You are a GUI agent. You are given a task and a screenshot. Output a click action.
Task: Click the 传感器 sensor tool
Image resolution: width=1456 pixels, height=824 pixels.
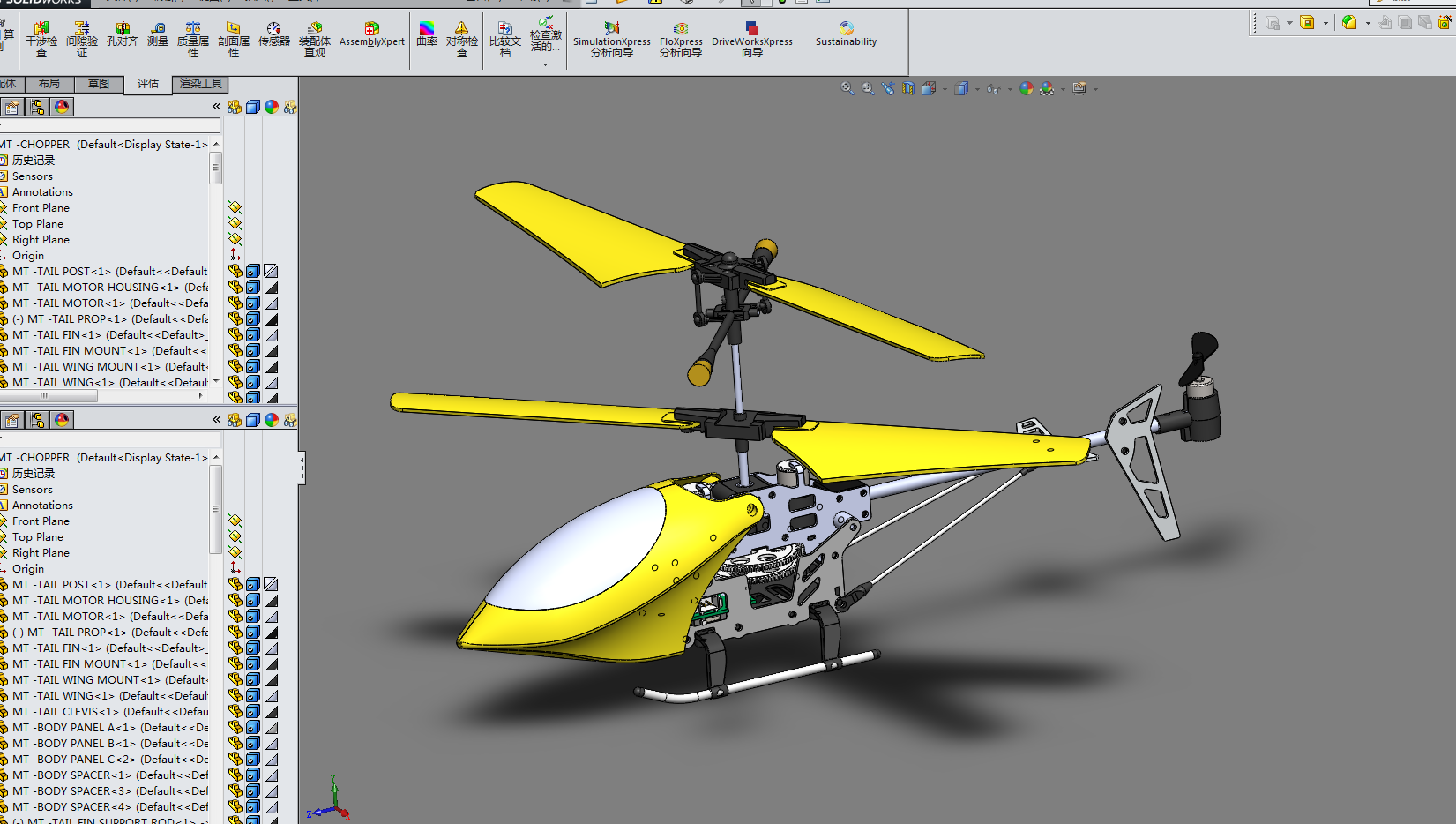(274, 34)
